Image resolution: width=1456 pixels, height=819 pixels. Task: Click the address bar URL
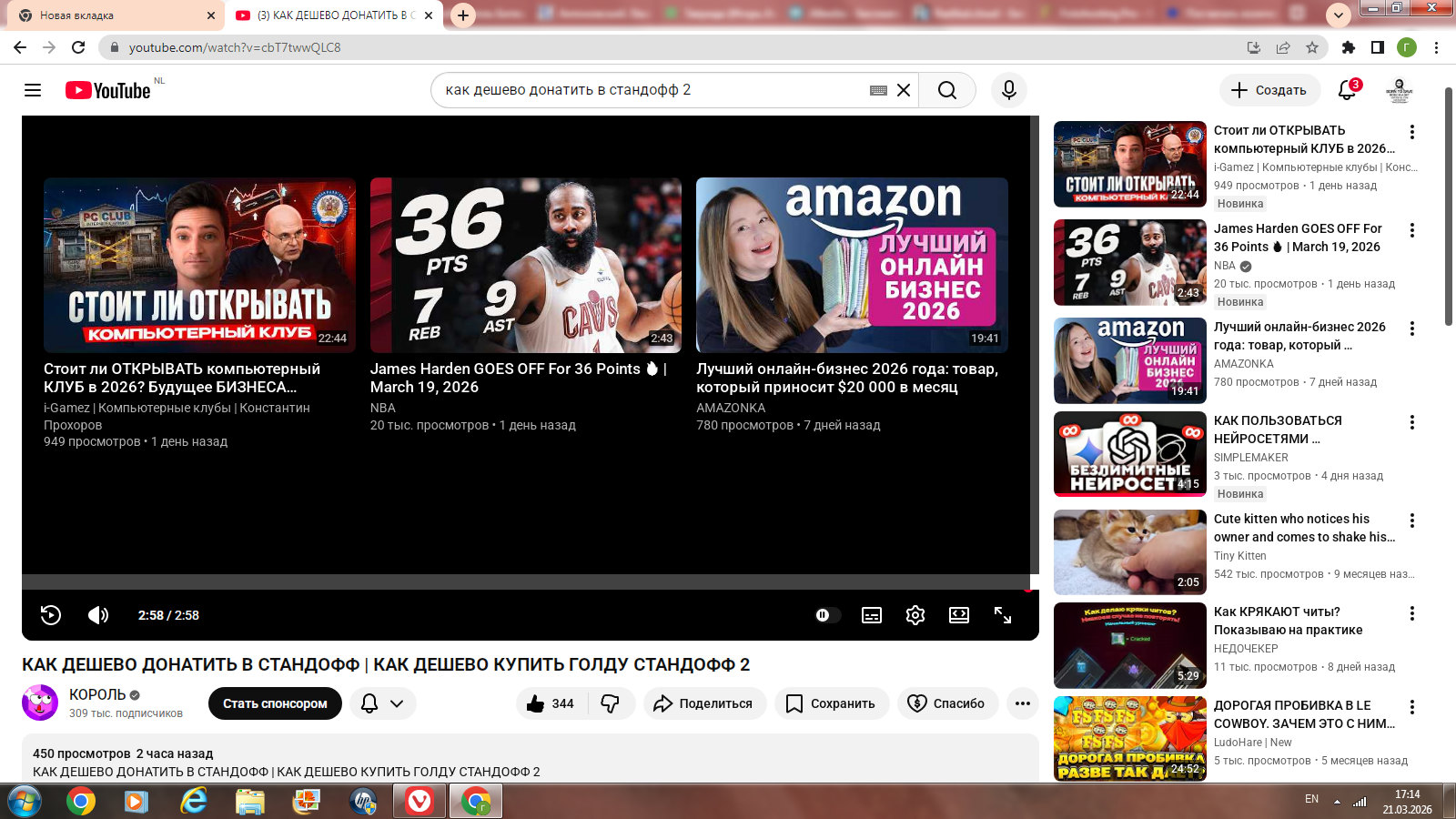(235, 47)
